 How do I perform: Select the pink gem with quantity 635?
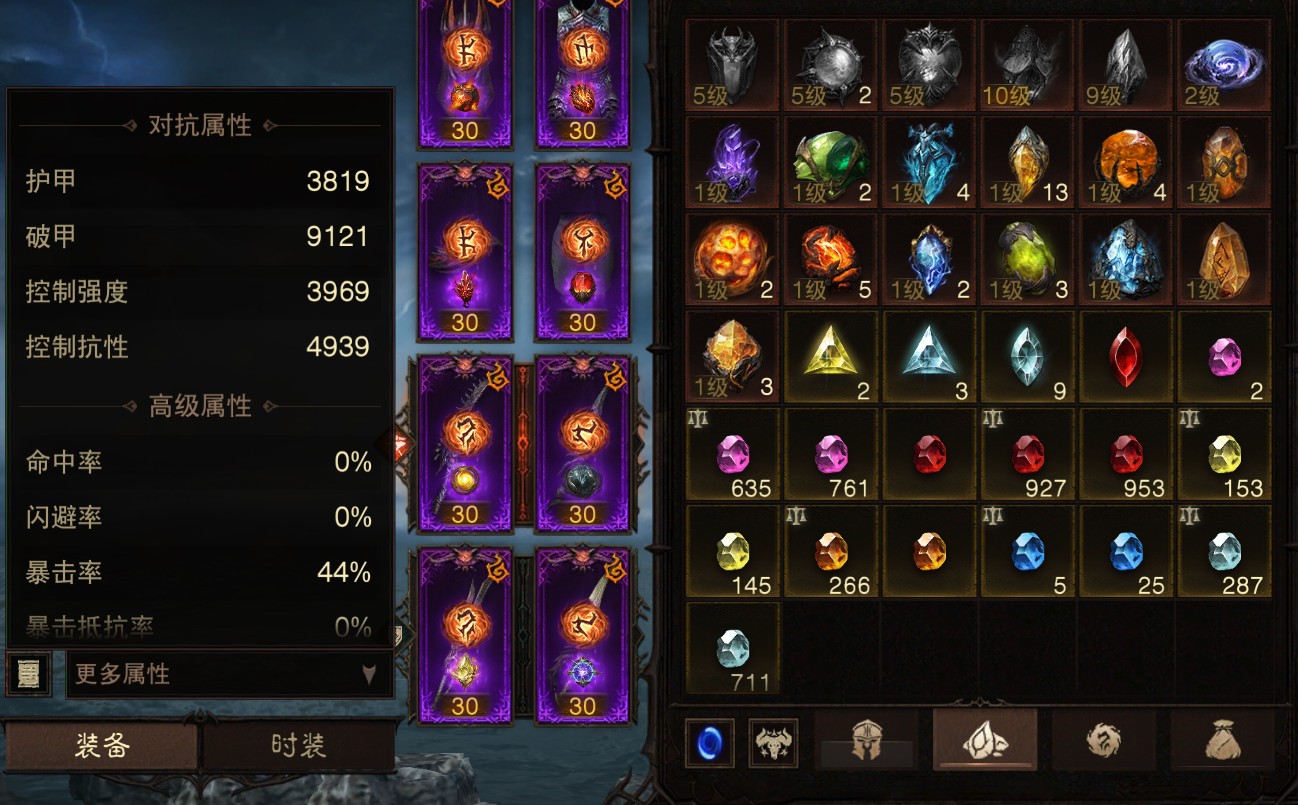733,454
